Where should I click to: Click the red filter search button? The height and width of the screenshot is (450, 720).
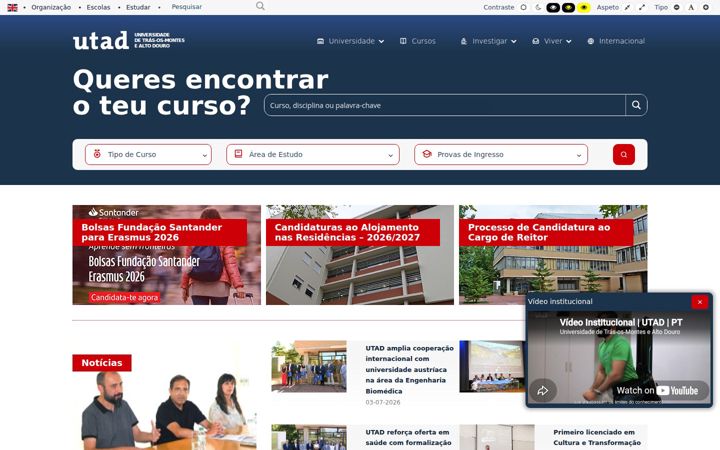(x=624, y=155)
